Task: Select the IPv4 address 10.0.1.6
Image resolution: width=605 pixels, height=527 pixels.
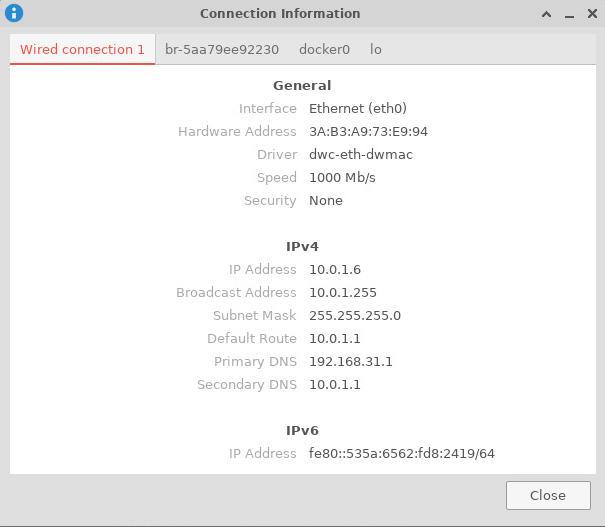Action: (x=335, y=270)
